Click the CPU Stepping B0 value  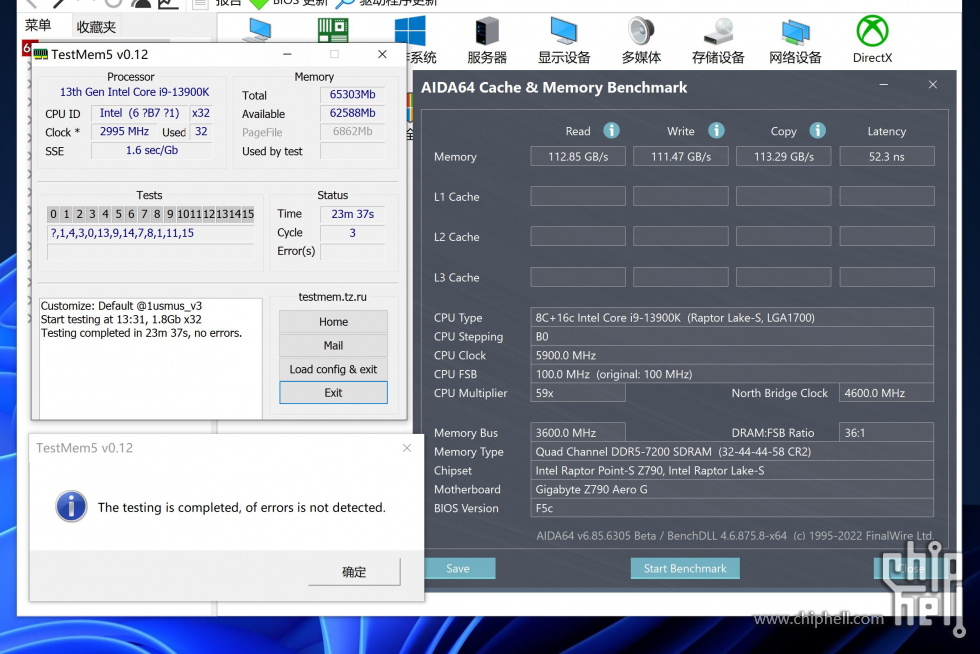(x=732, y=336)
